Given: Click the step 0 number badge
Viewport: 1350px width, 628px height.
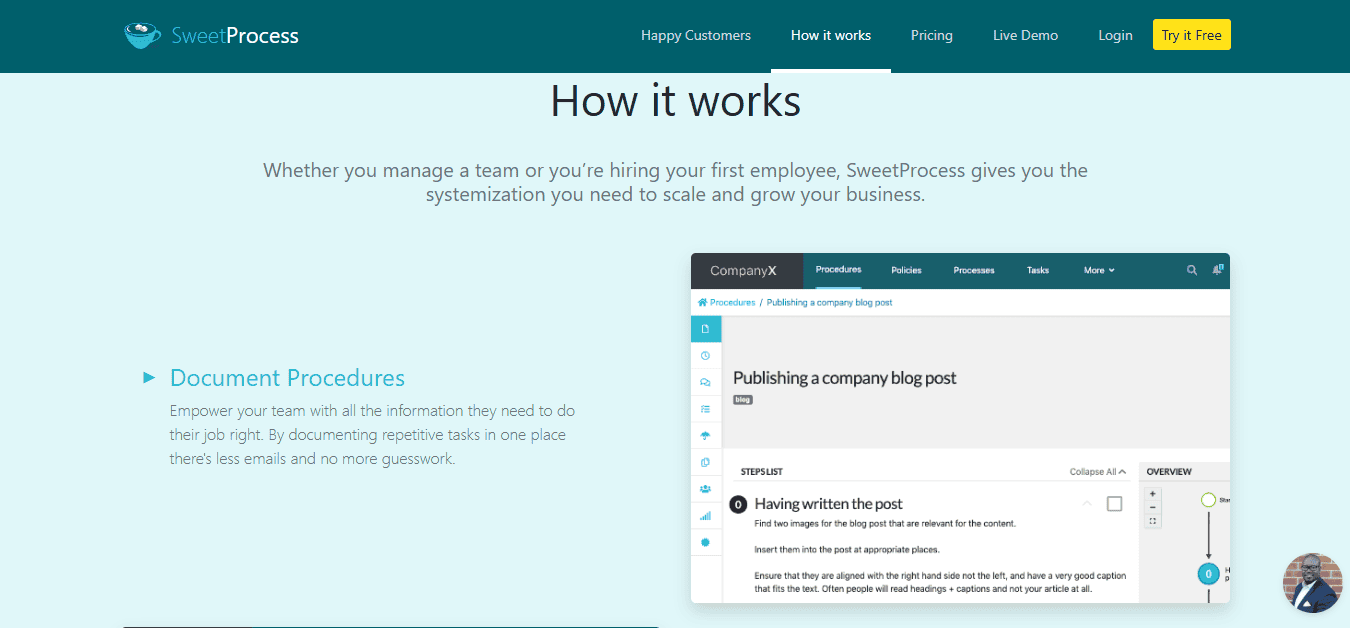Looking at the screenshot, I should tap(739, 505).
